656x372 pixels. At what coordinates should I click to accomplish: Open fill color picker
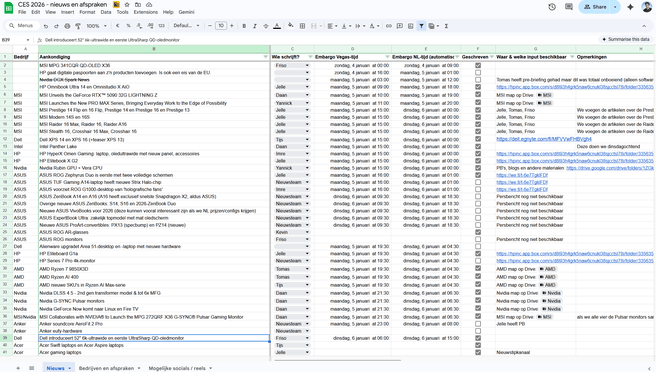point(291,26)
